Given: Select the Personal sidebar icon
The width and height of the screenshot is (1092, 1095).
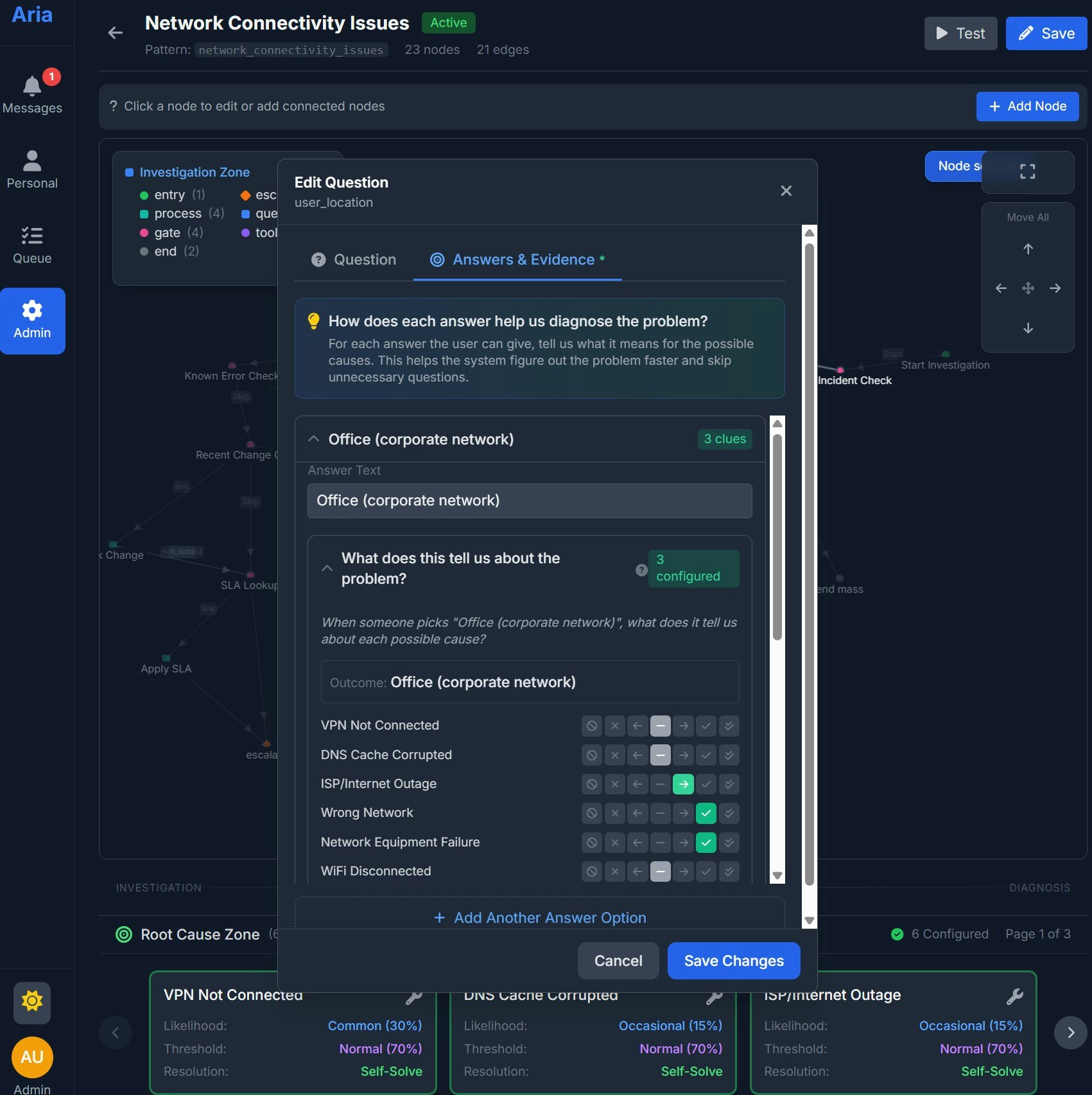Looking at the screenshot, I should (32, 161).
